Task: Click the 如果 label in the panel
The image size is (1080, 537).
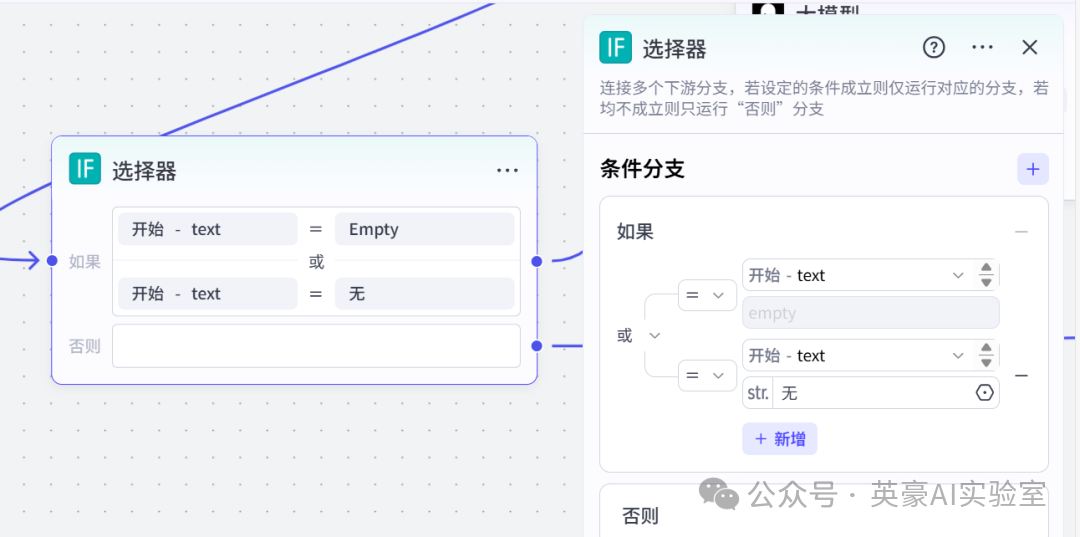Action: (x=635, y=232)
